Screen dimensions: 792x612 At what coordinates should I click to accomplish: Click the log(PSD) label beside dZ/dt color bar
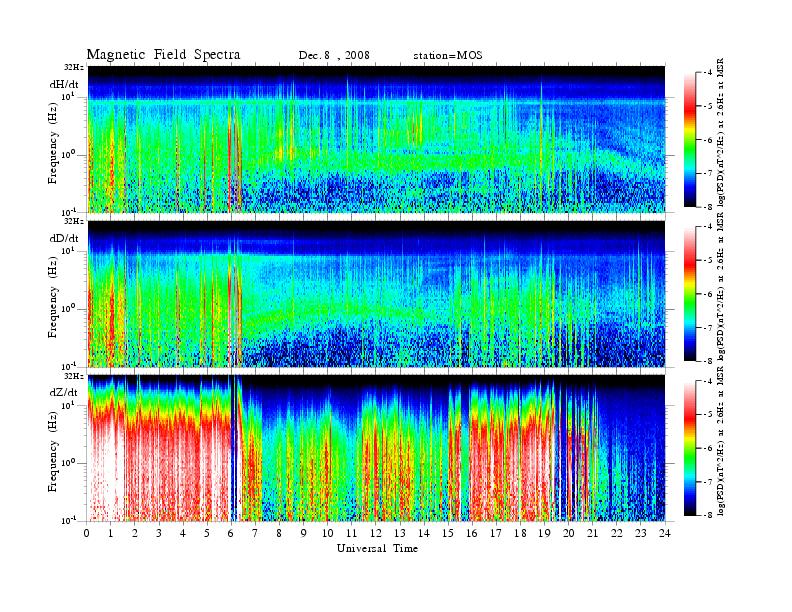[x=721, y=442]
